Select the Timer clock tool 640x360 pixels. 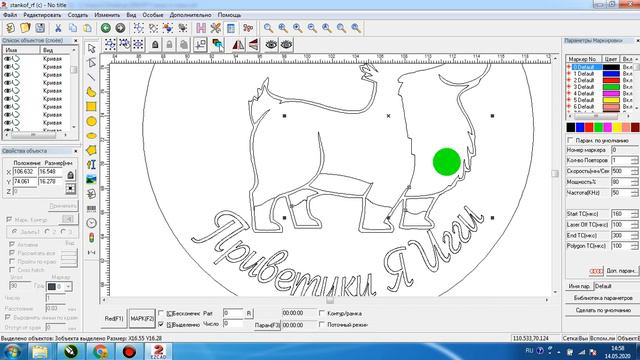pyautogui.click(x=91, y=223)
